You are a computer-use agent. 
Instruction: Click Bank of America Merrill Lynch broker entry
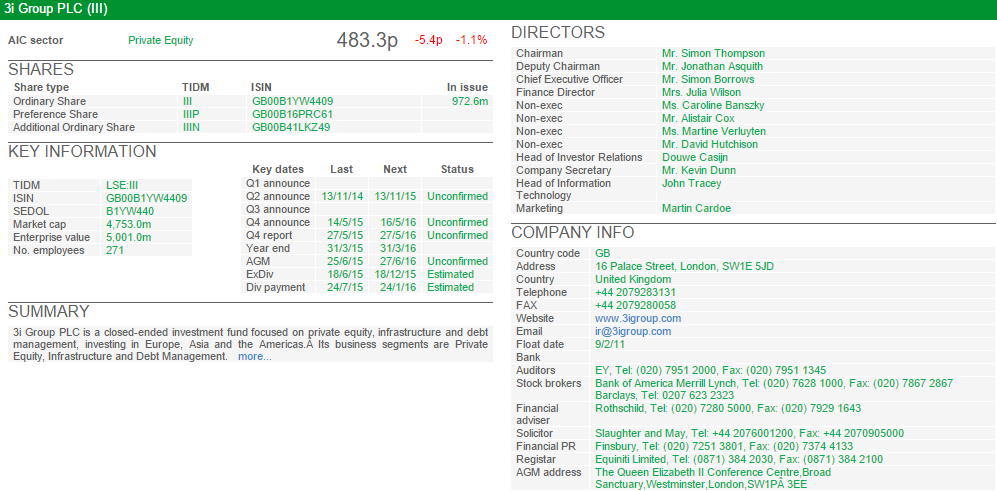tap(774, 383)
